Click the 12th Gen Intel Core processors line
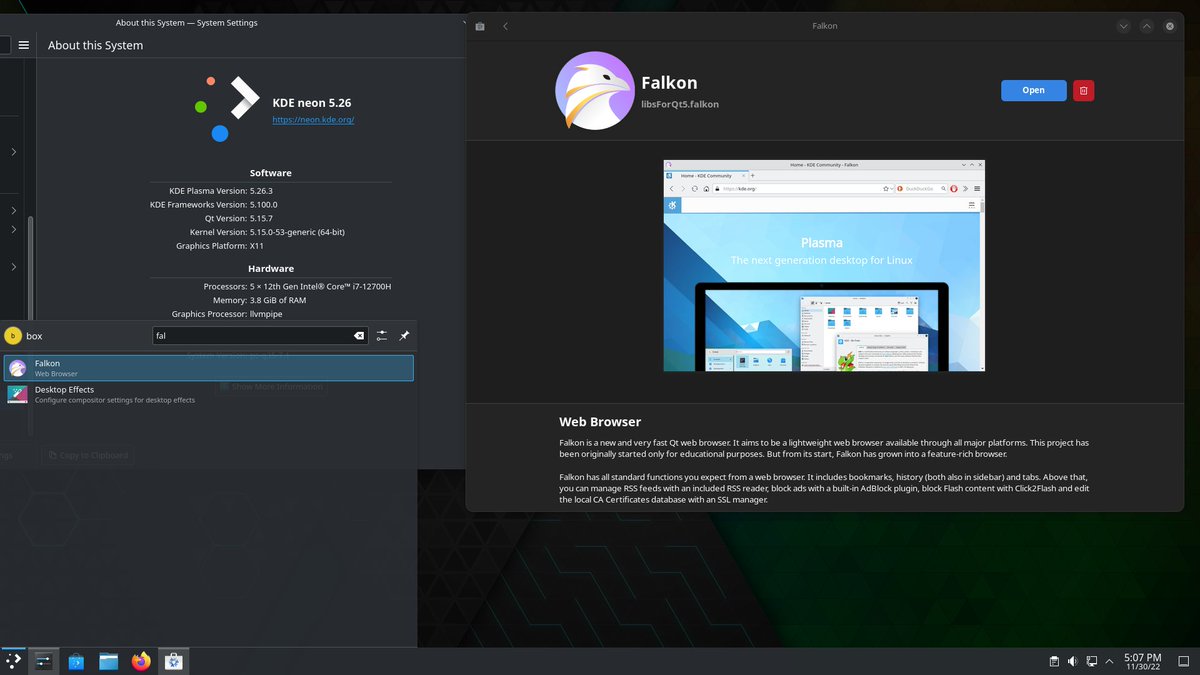The width and height of the screenshot is (1200, 675). pos(297,286)
